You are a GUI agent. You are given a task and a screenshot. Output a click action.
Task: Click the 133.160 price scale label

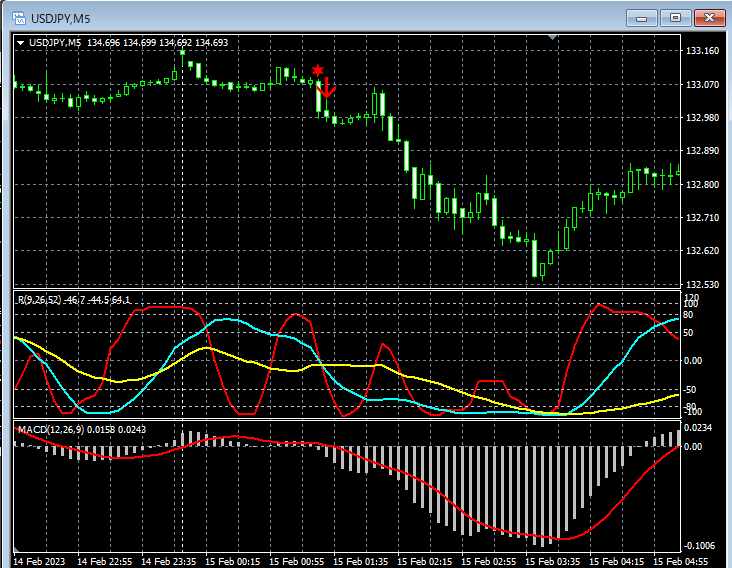tap(703, 51)
